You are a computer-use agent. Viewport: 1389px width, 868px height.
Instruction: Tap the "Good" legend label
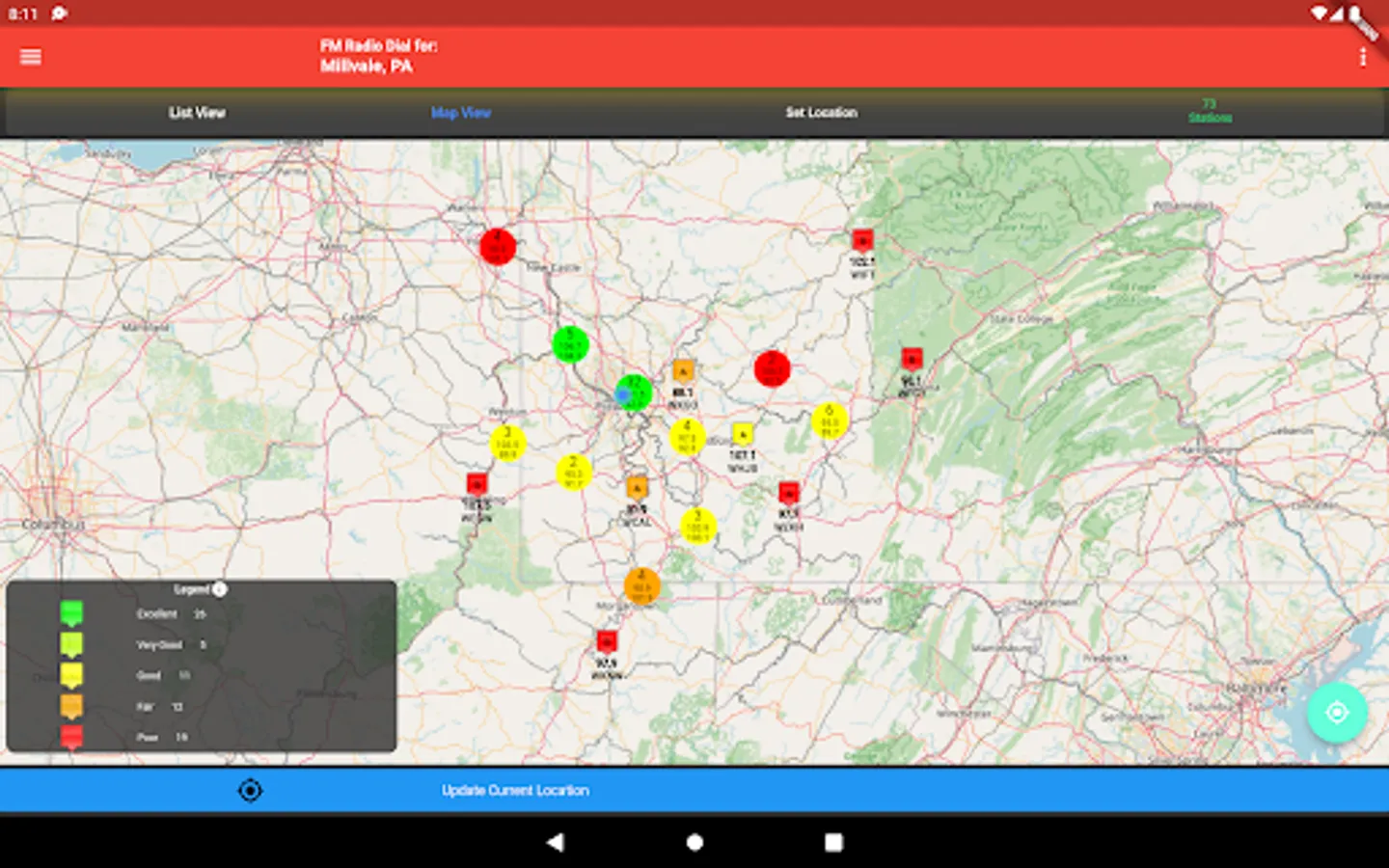[149, 676]
